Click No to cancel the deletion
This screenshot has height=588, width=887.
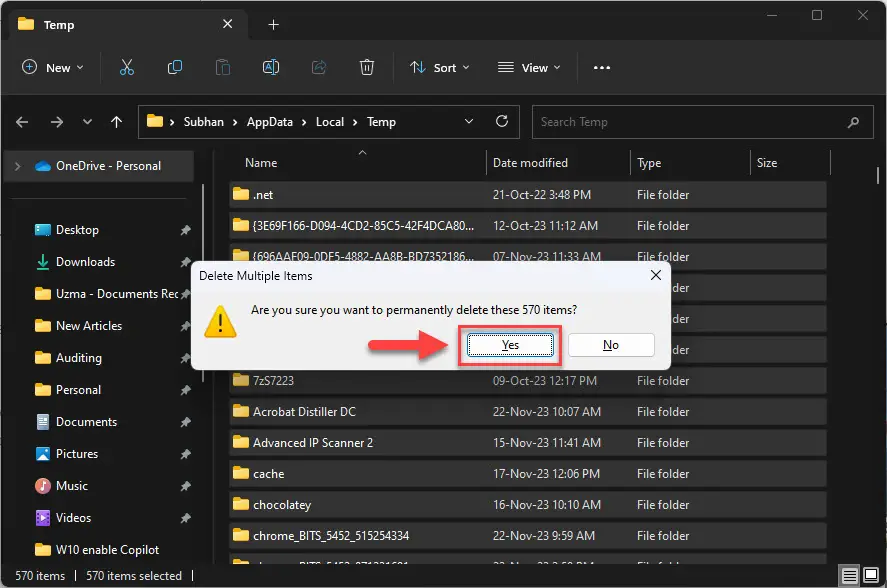[611, 344]
